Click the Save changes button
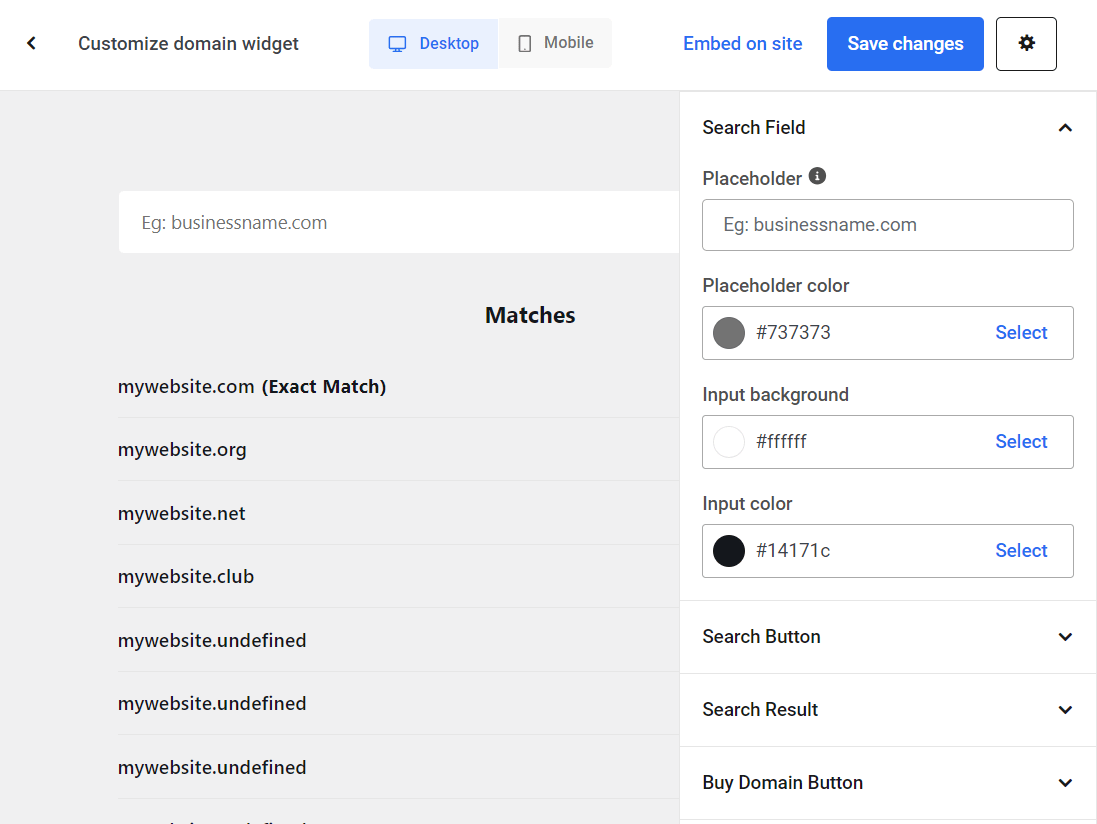The width and height of the screenshot is (1097, 824). (904, 43)
